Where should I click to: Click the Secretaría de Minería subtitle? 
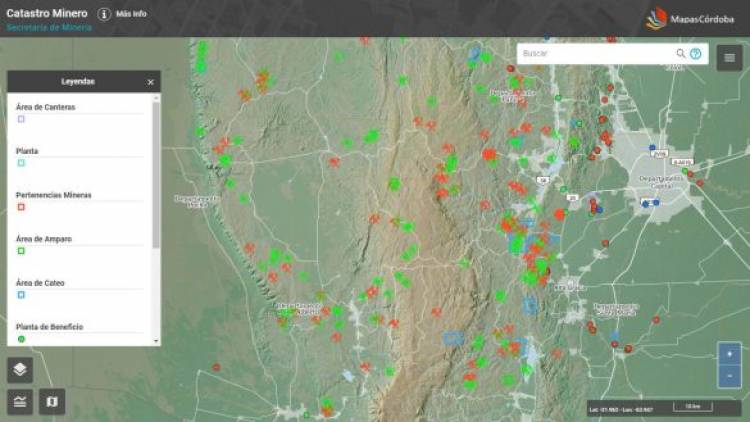pyautogui.click(x=49, y=28)
